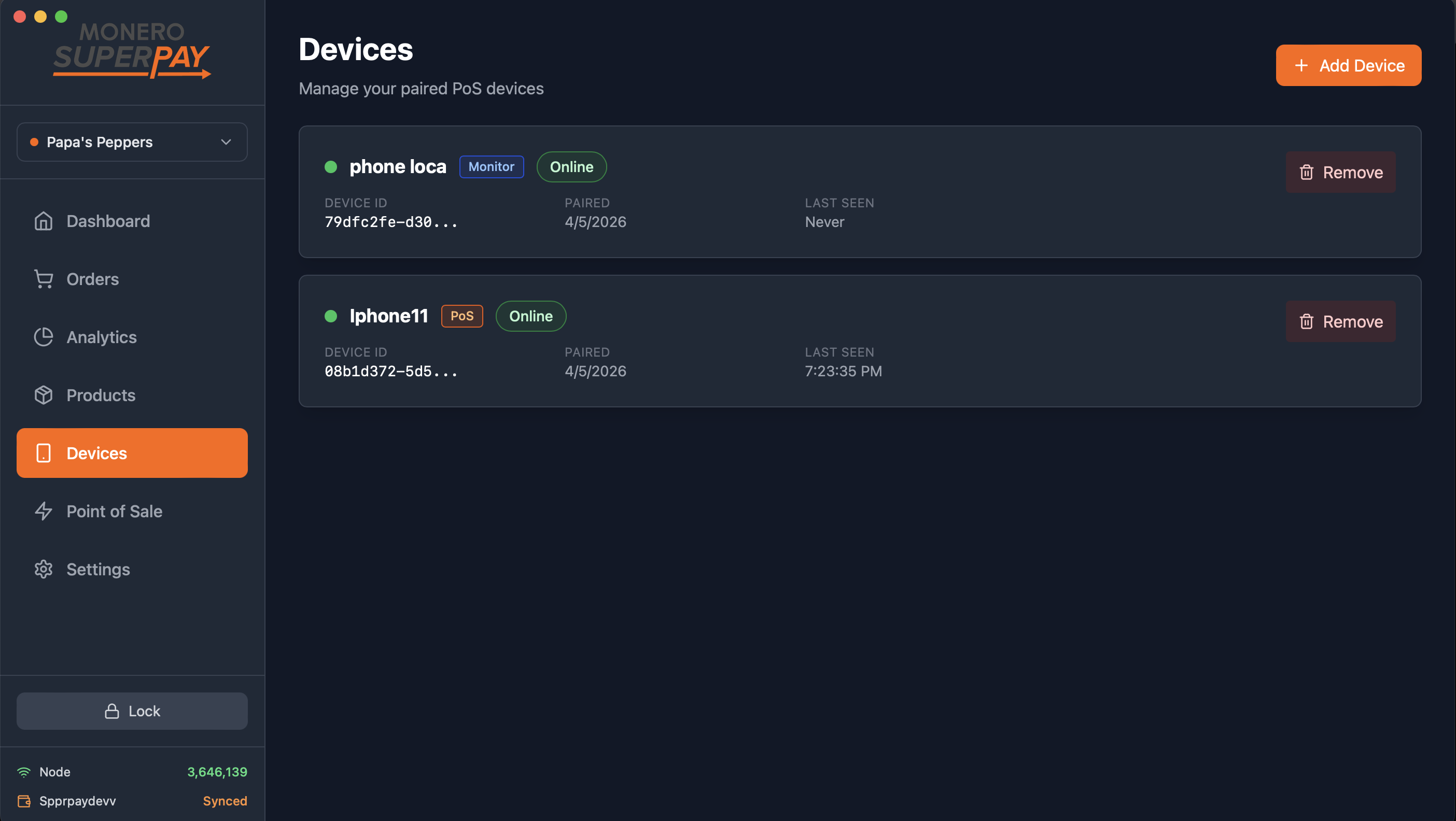Click the Point of Sale lightning icon

click(44, 512)
